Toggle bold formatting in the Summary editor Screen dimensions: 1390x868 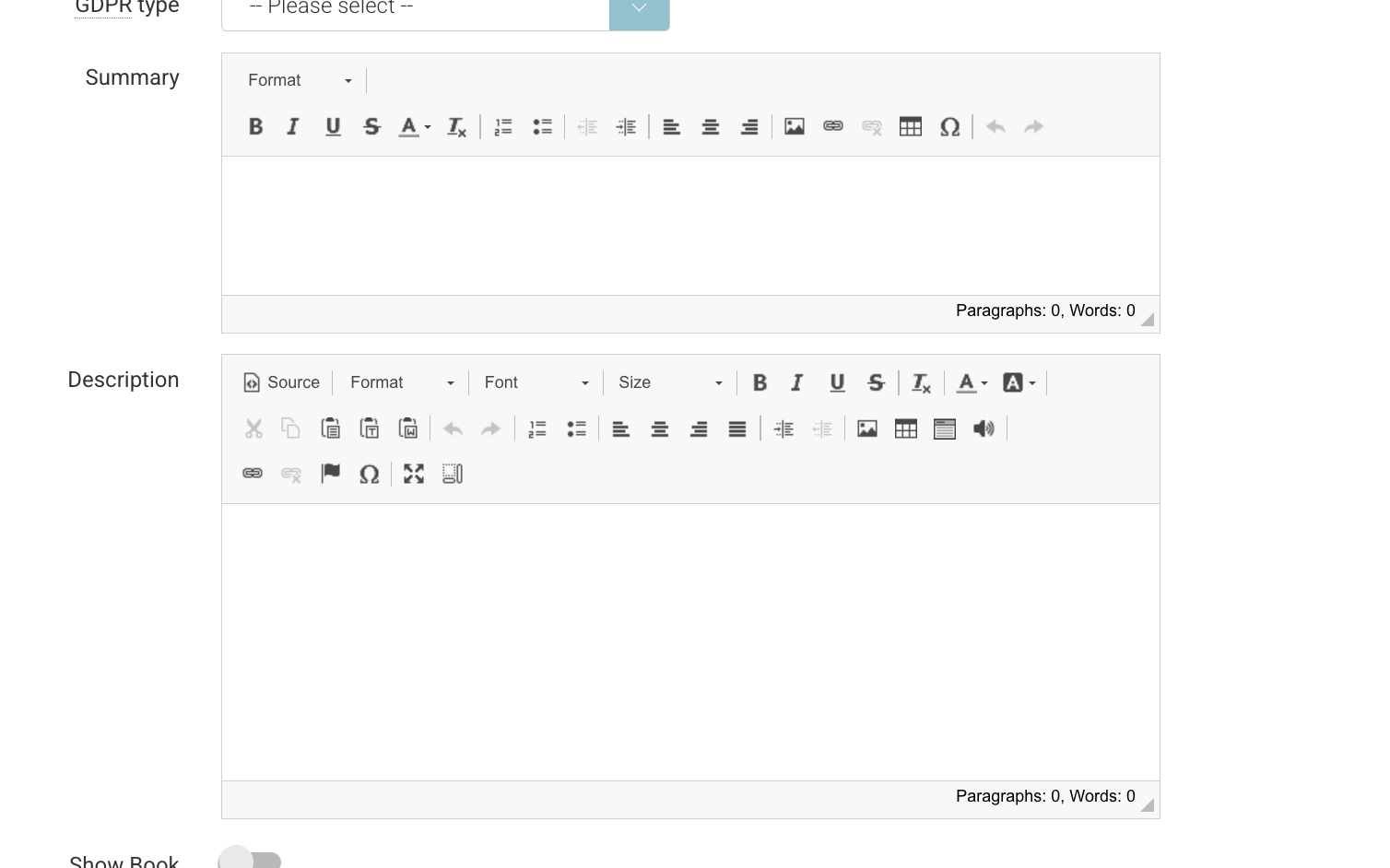coord(255,126)
